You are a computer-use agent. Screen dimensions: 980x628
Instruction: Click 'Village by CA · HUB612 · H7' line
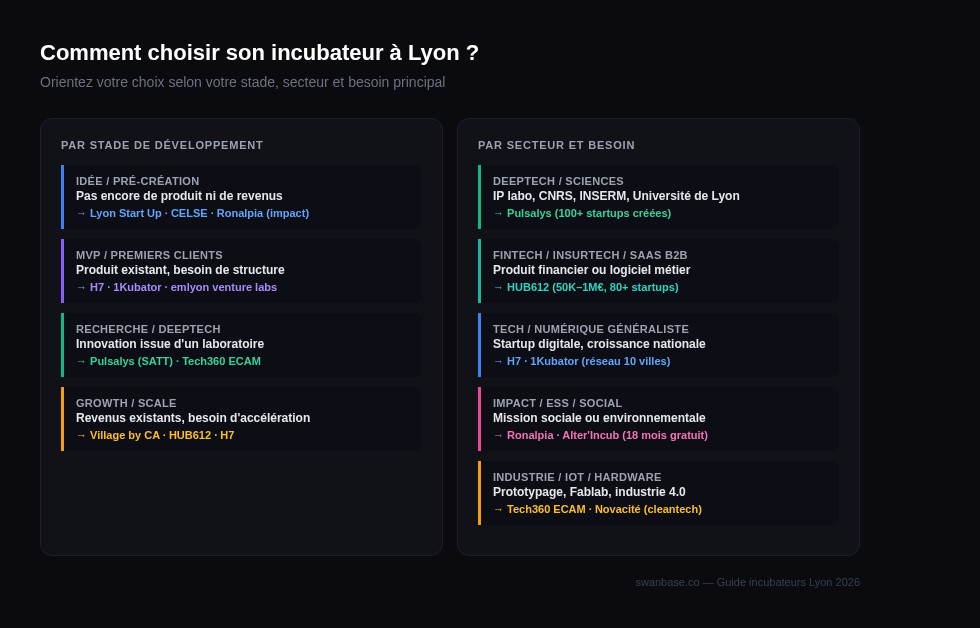point(155,435)
